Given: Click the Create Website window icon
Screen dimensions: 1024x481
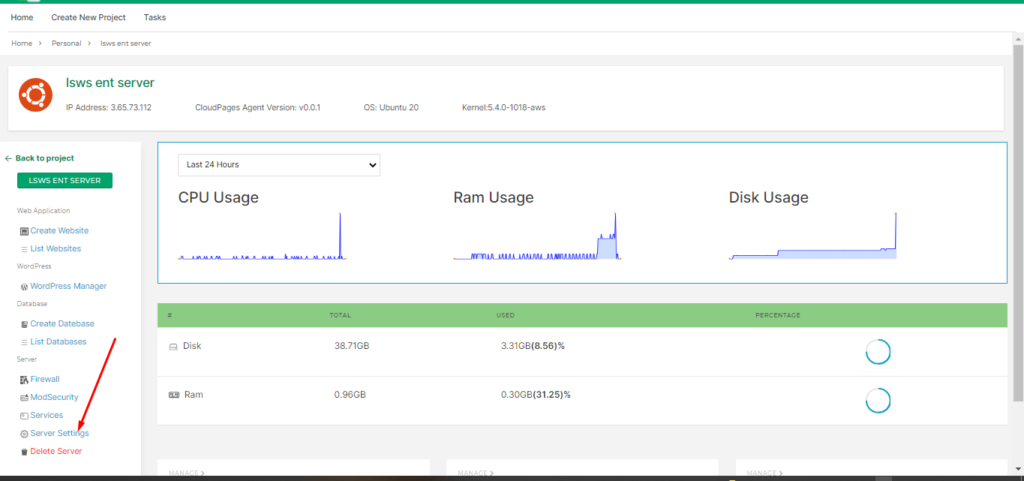Looking at the screenshot, I should (x=24, y=231).
